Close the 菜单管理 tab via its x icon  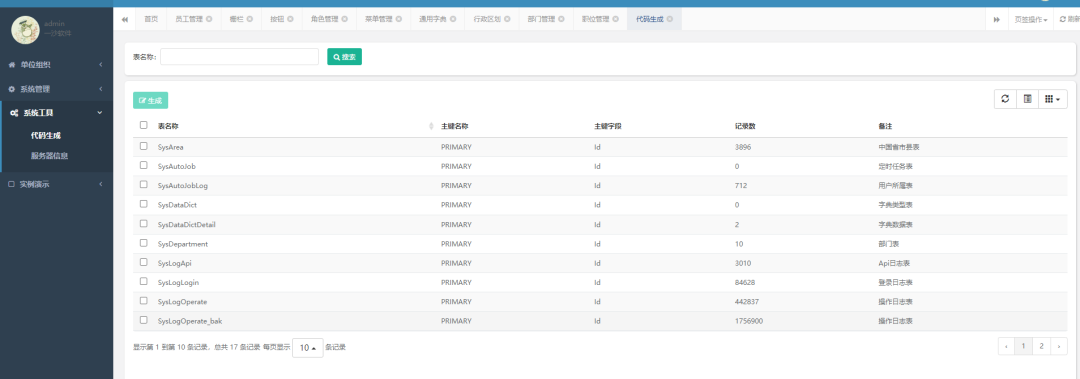point(398,19)
